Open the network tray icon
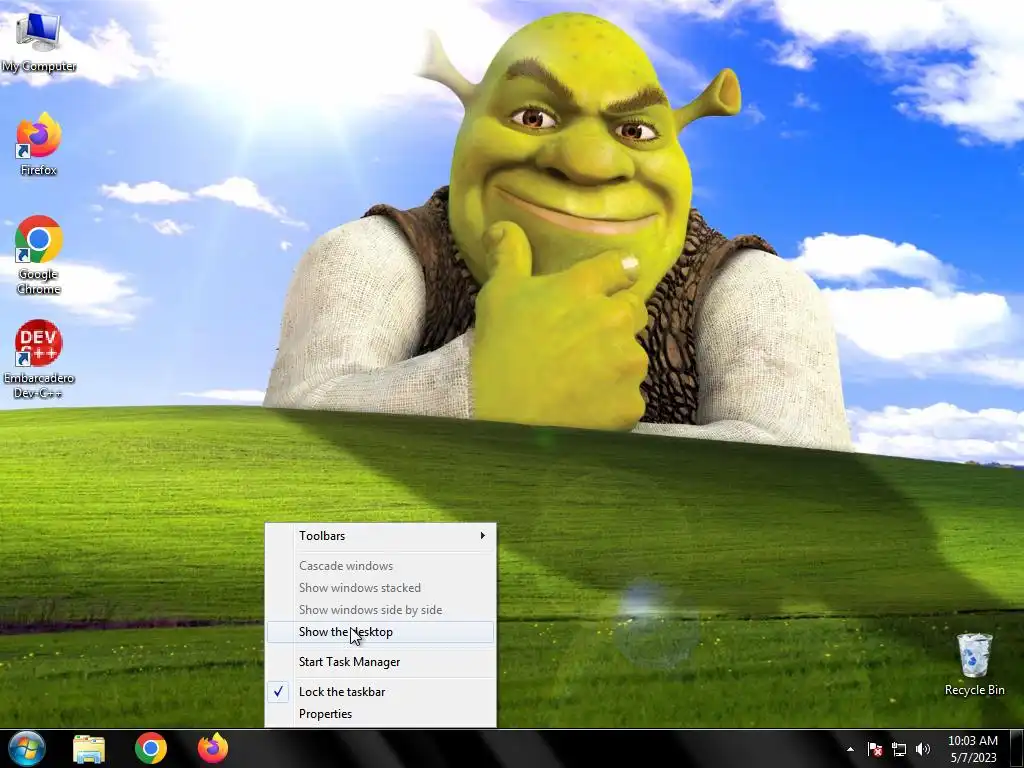The width and height of the screenshot is (1024, 768). pos(899,749)
